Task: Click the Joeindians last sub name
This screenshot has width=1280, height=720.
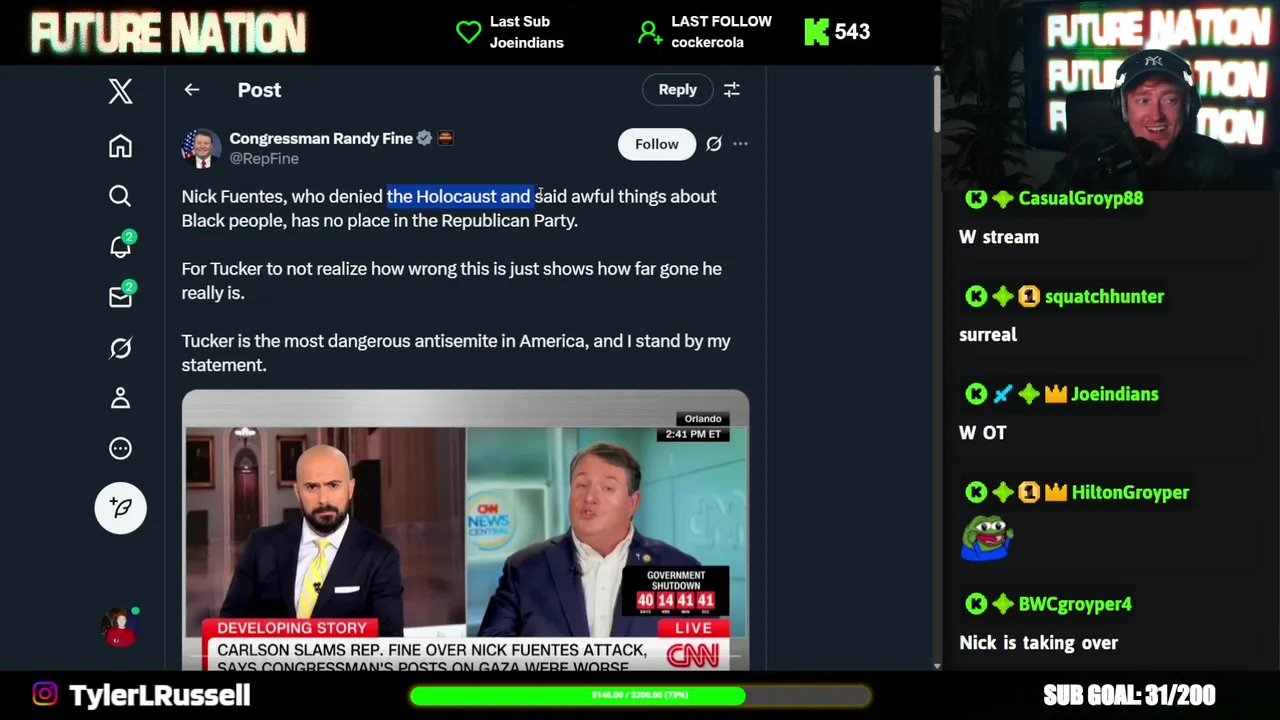Action: (x=526, y=43)
